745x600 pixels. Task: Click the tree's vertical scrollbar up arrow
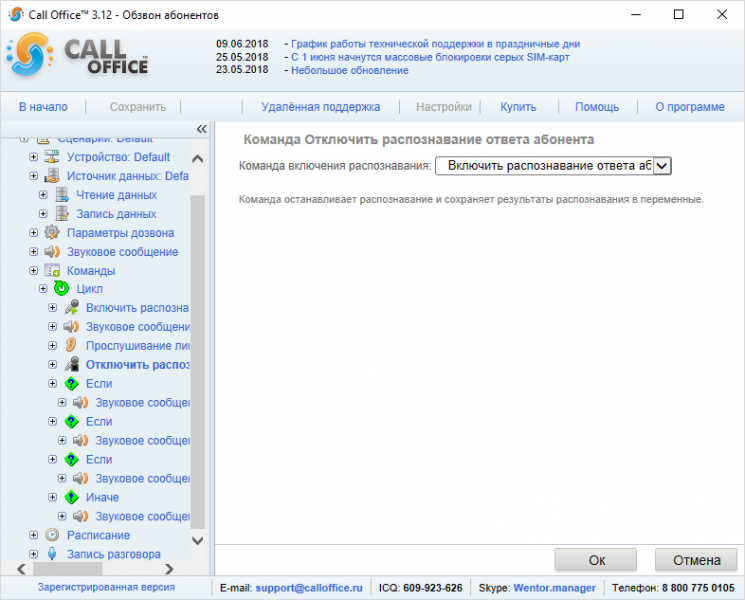[x=198, y=159]
